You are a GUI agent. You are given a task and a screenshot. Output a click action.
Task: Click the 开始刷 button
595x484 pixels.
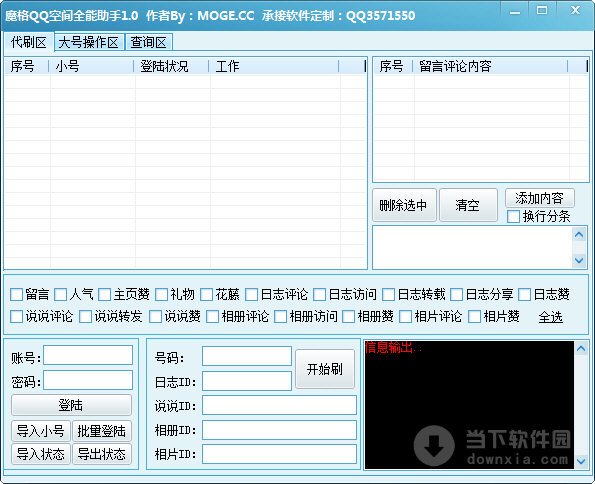pyautogui.click(x=325, y=369)
